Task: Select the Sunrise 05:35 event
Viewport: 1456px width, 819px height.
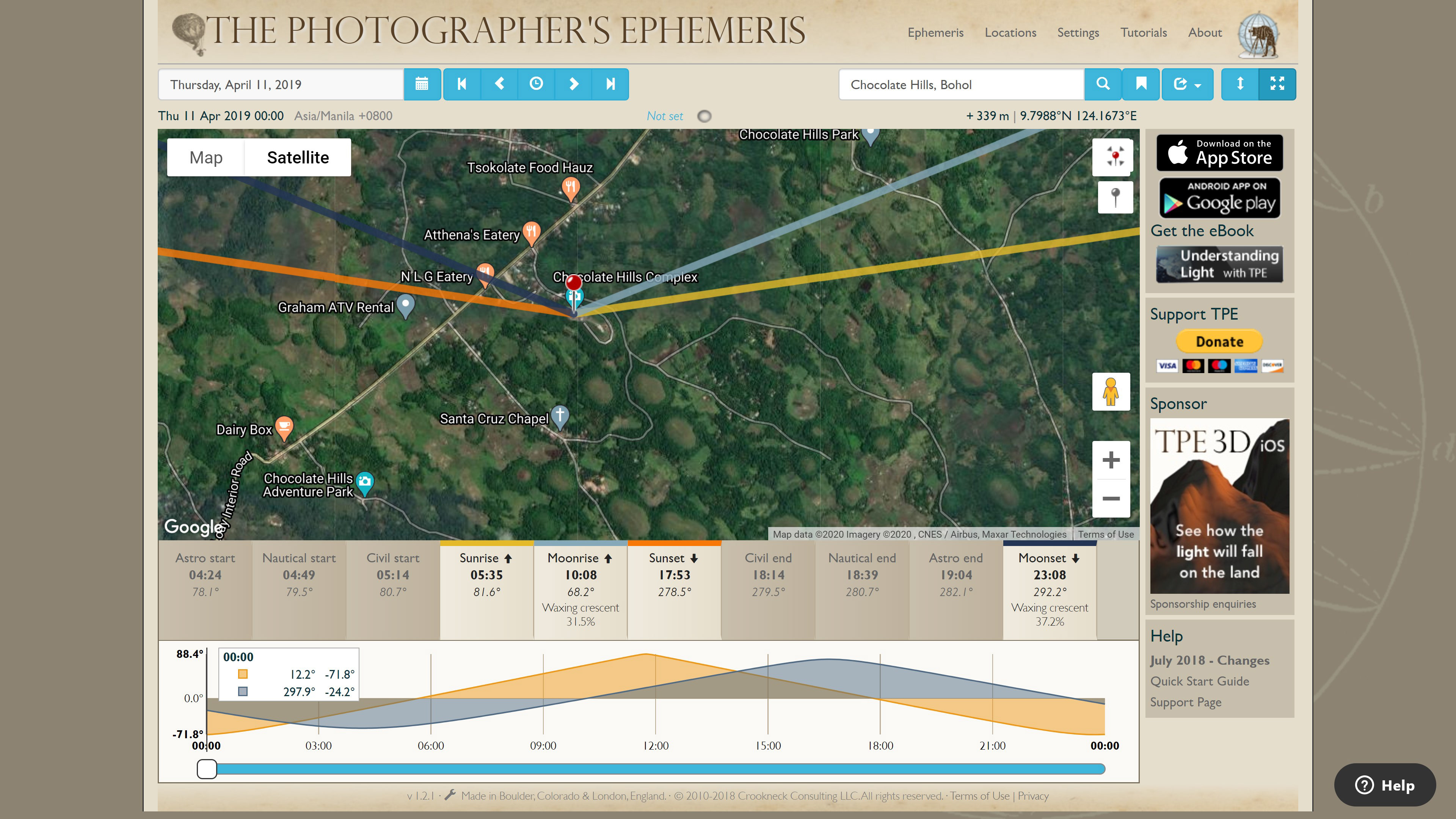Action: pos(486,591)
